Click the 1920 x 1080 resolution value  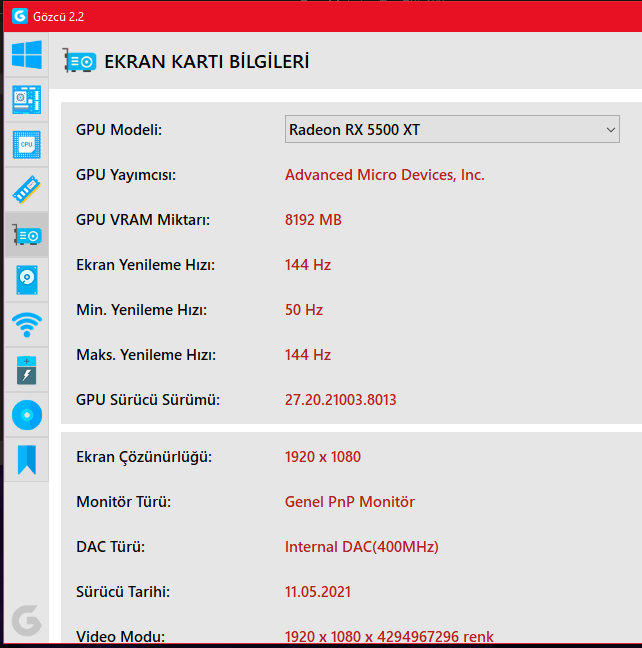click(x=323, y=457)
